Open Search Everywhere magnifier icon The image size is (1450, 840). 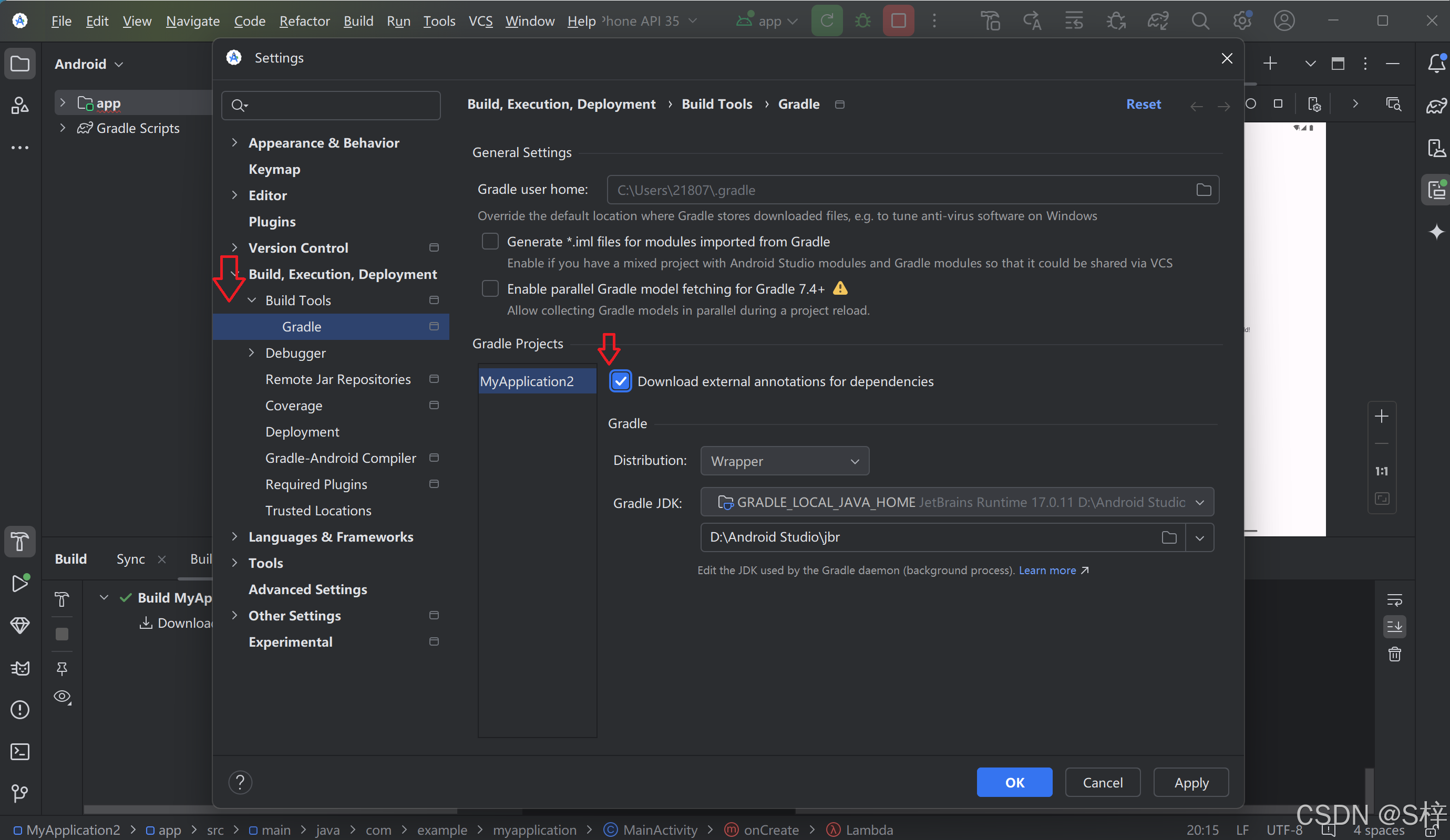click(x=1200, y=22)
